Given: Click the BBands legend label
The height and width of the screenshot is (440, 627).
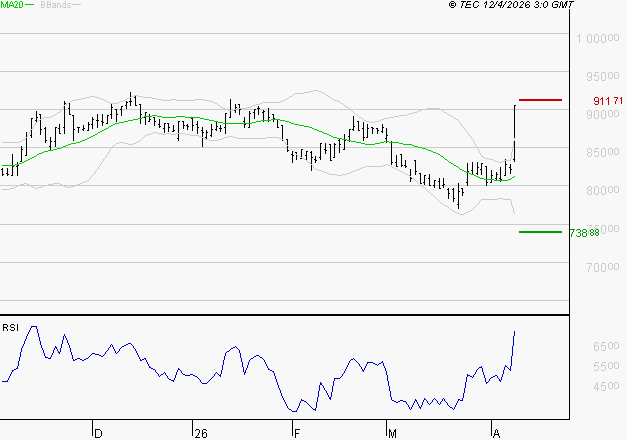Looking at the screenshot, I should tap(56, 4).
